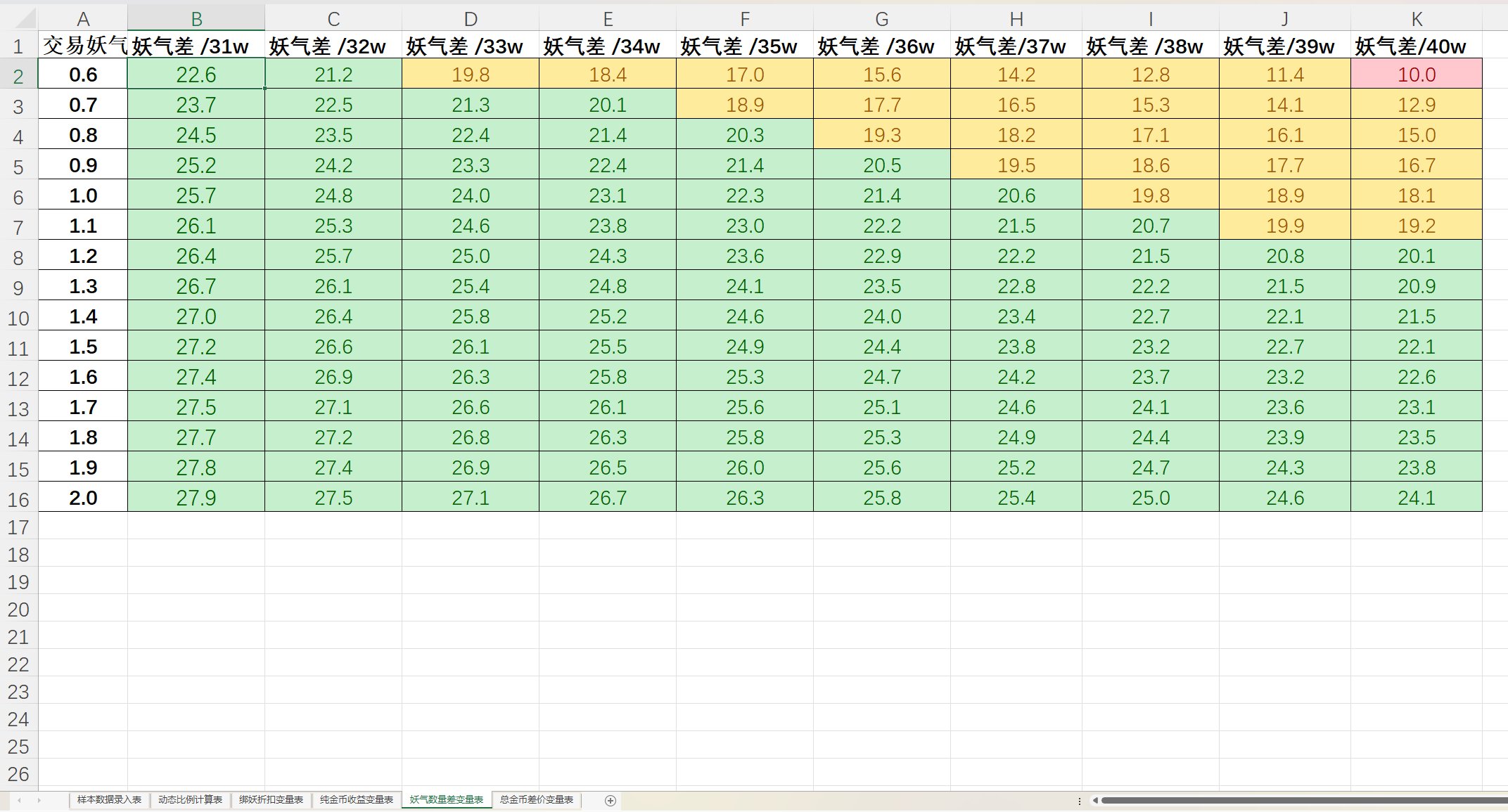The width and height of the screenshot is (1508, 812).
Task: Select the pink cell showing 10.0
Action: coord(1416,75)
